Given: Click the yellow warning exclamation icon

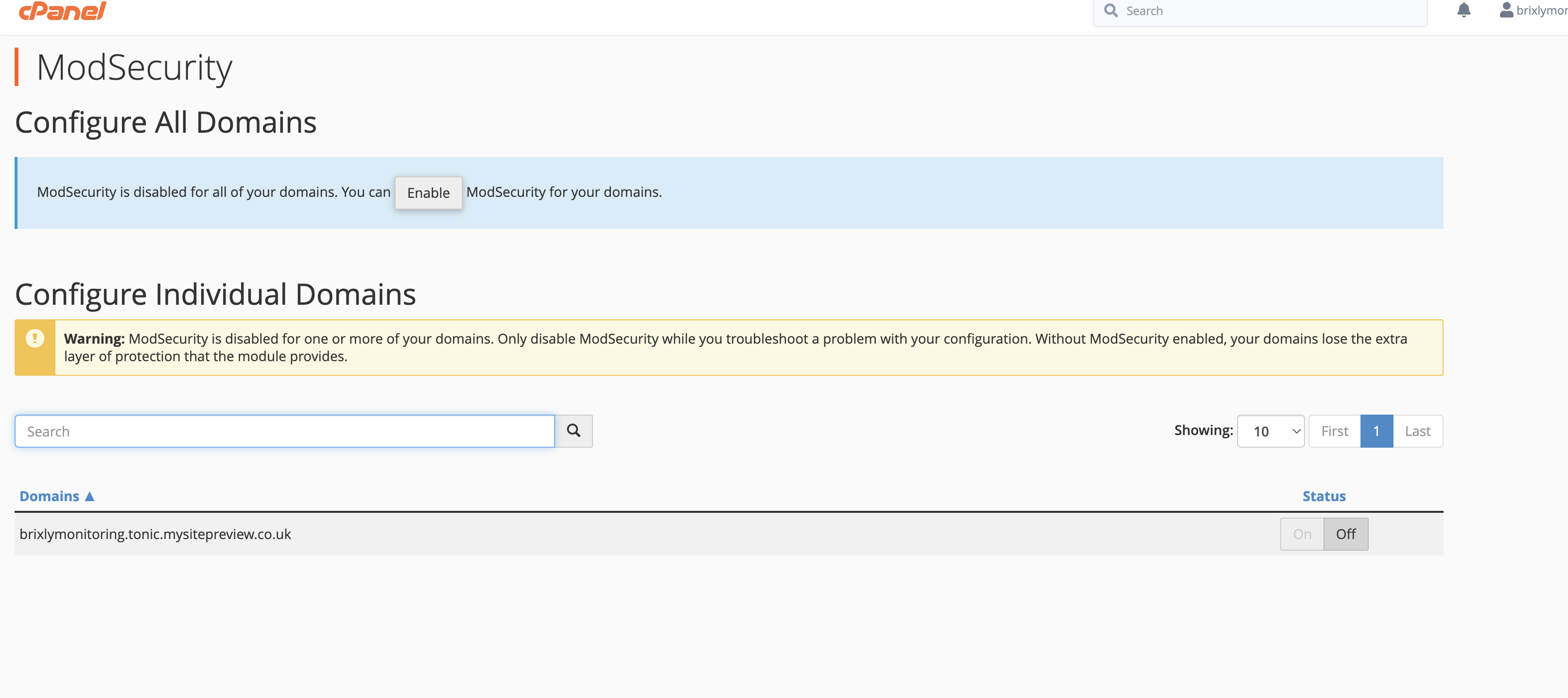Looking at the screenshot, I should [x=35, y=338].
